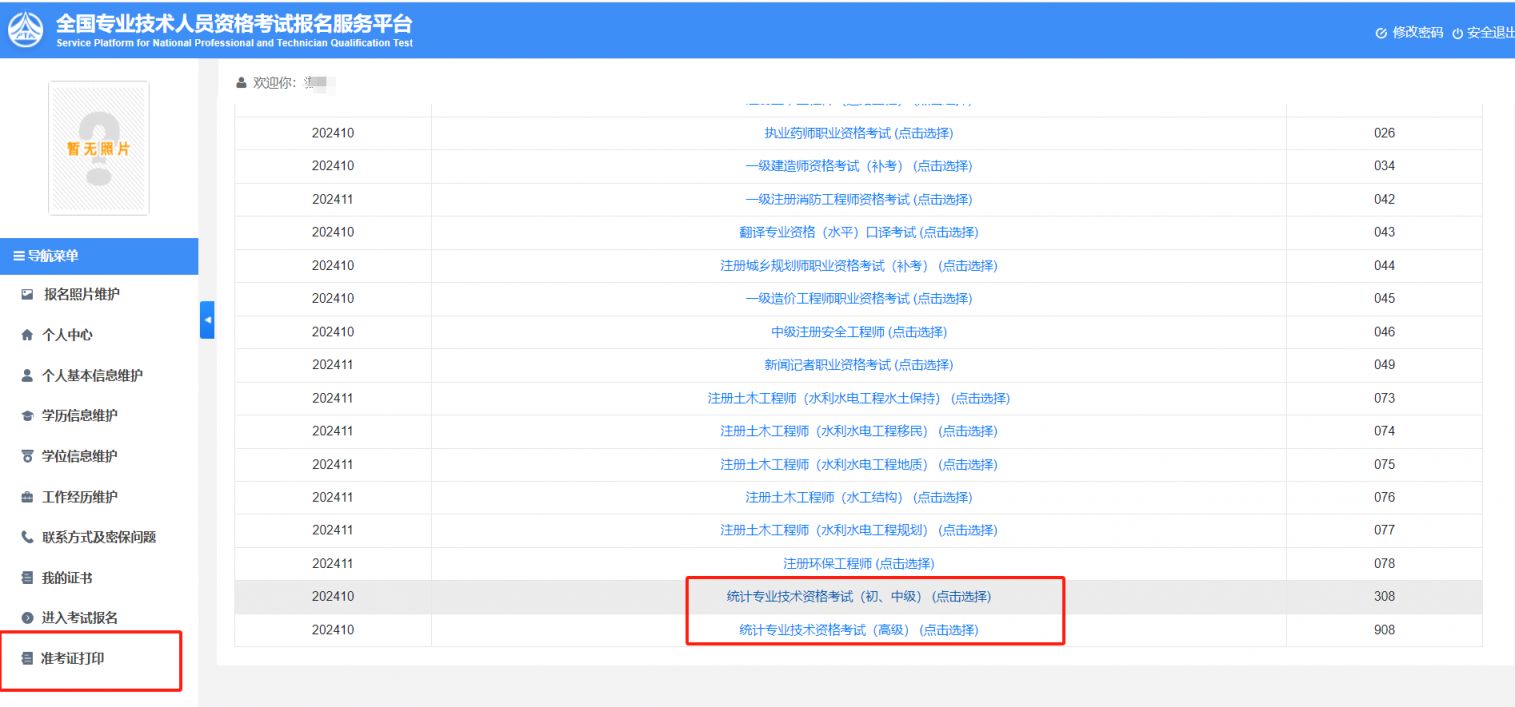Open 准考证打印 in the navigation menu
This screenshot has width=1515, height=707.
pos(72,658)
